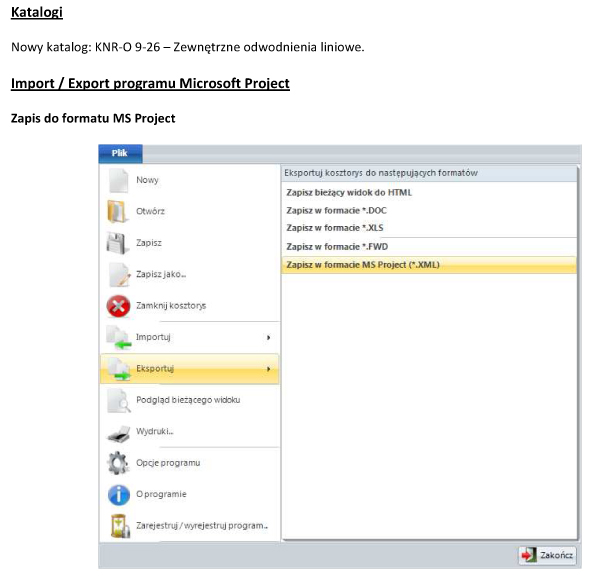Click the magnifier page icon for Podgląd

[x=118, y=400]
